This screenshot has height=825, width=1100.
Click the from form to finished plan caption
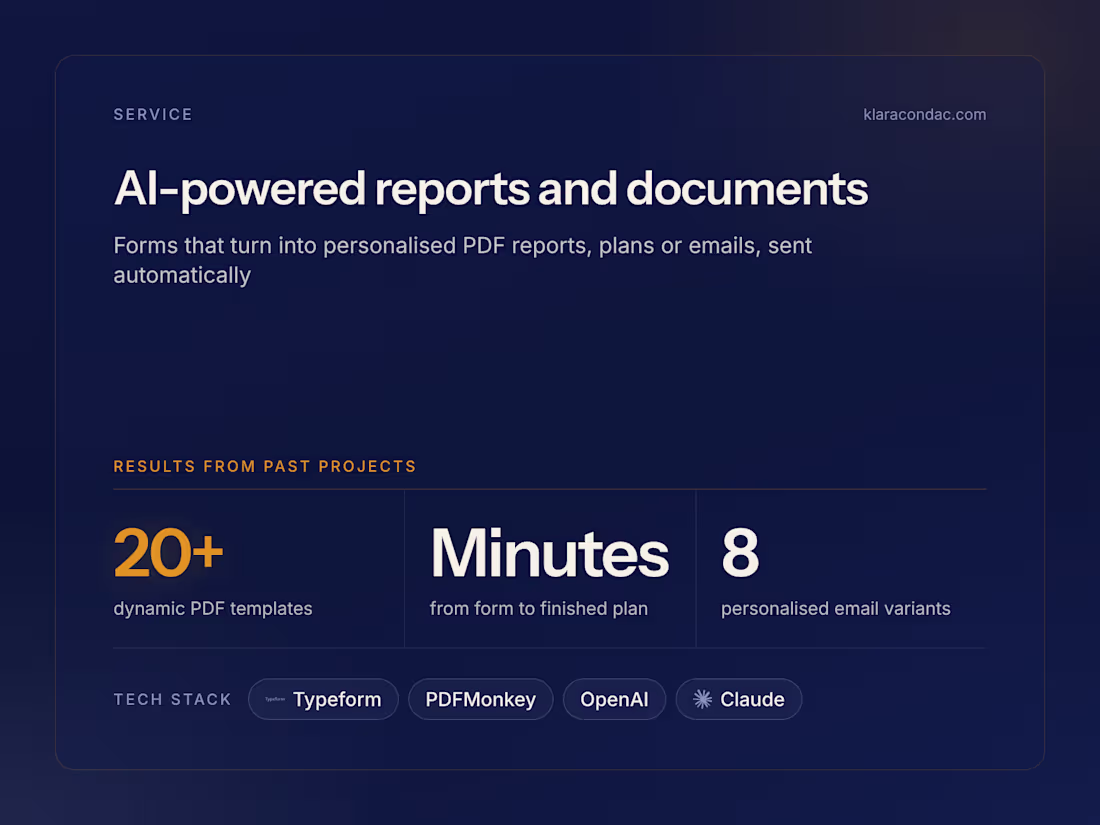click(539, 608)
